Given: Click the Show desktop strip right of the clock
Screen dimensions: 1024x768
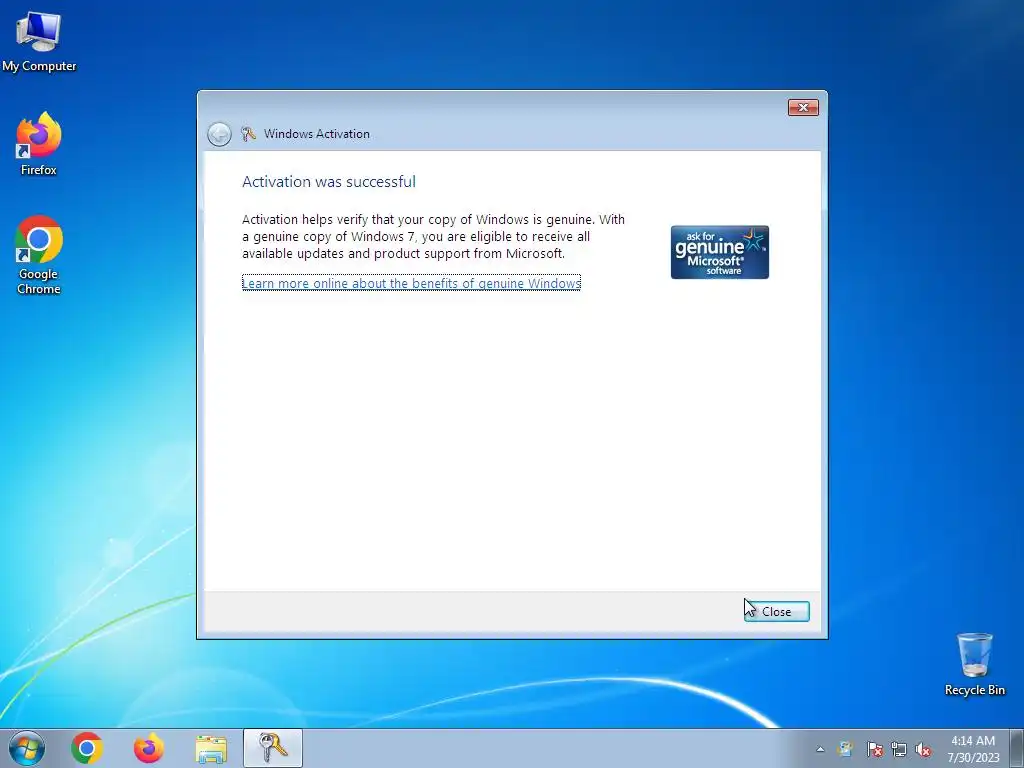Looking at the screenshot, I should pyautogui.click(x=1018, y=748).
